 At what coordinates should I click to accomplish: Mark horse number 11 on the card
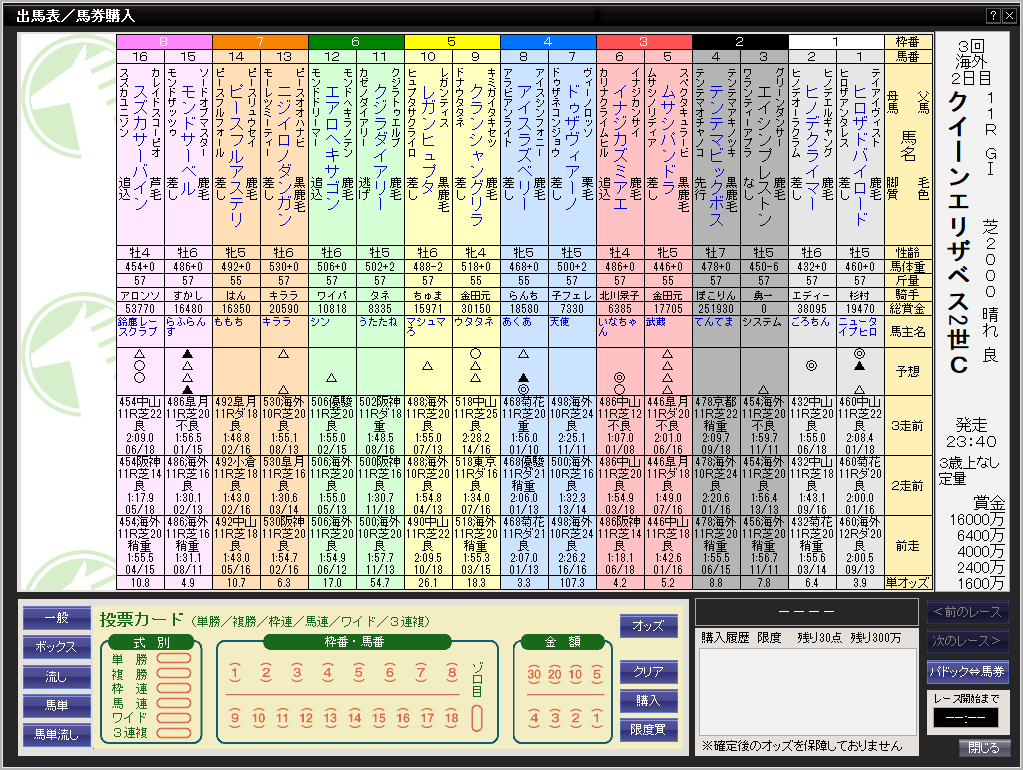[x=282, y=718]
